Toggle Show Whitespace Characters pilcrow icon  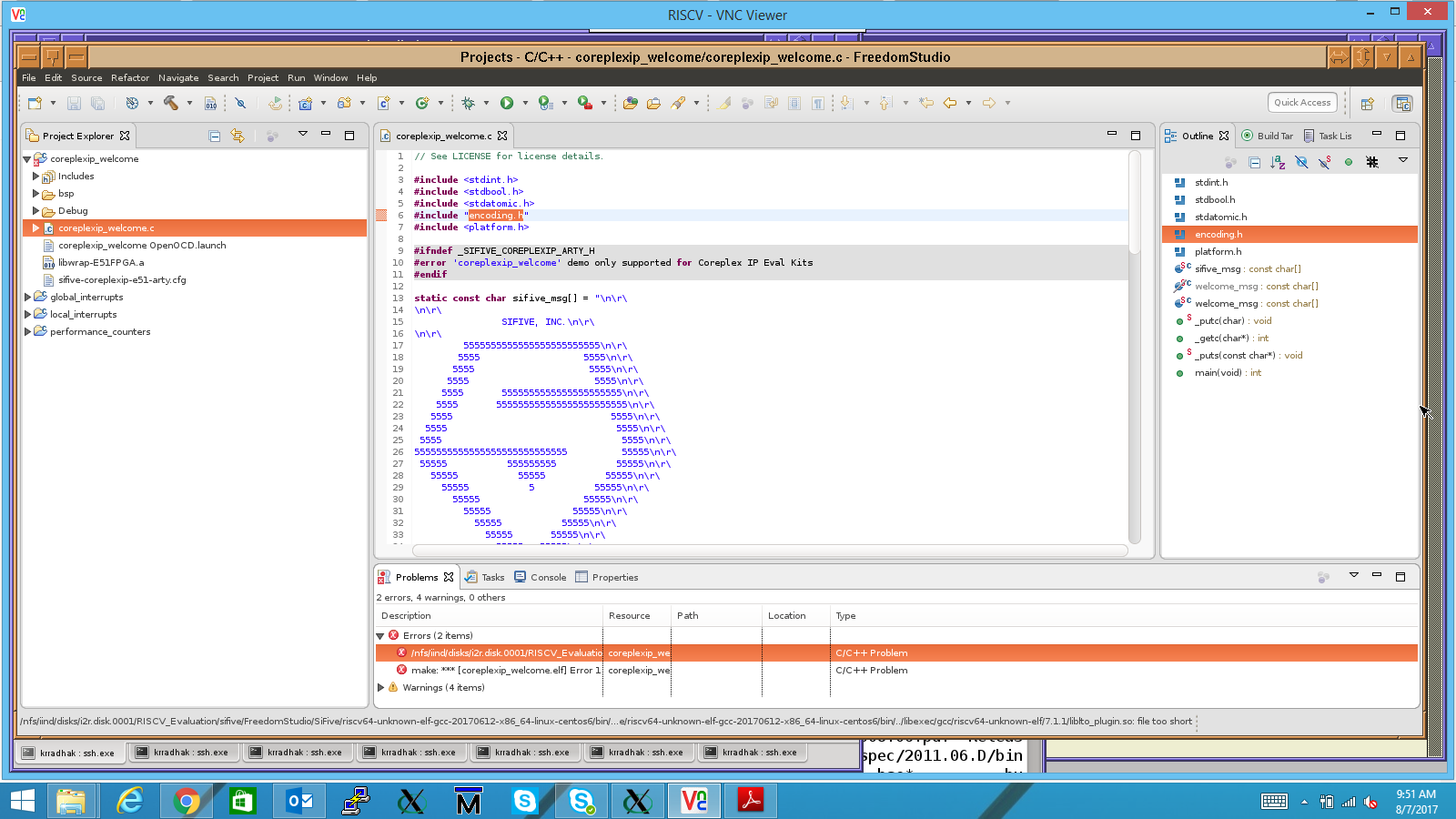818,103
